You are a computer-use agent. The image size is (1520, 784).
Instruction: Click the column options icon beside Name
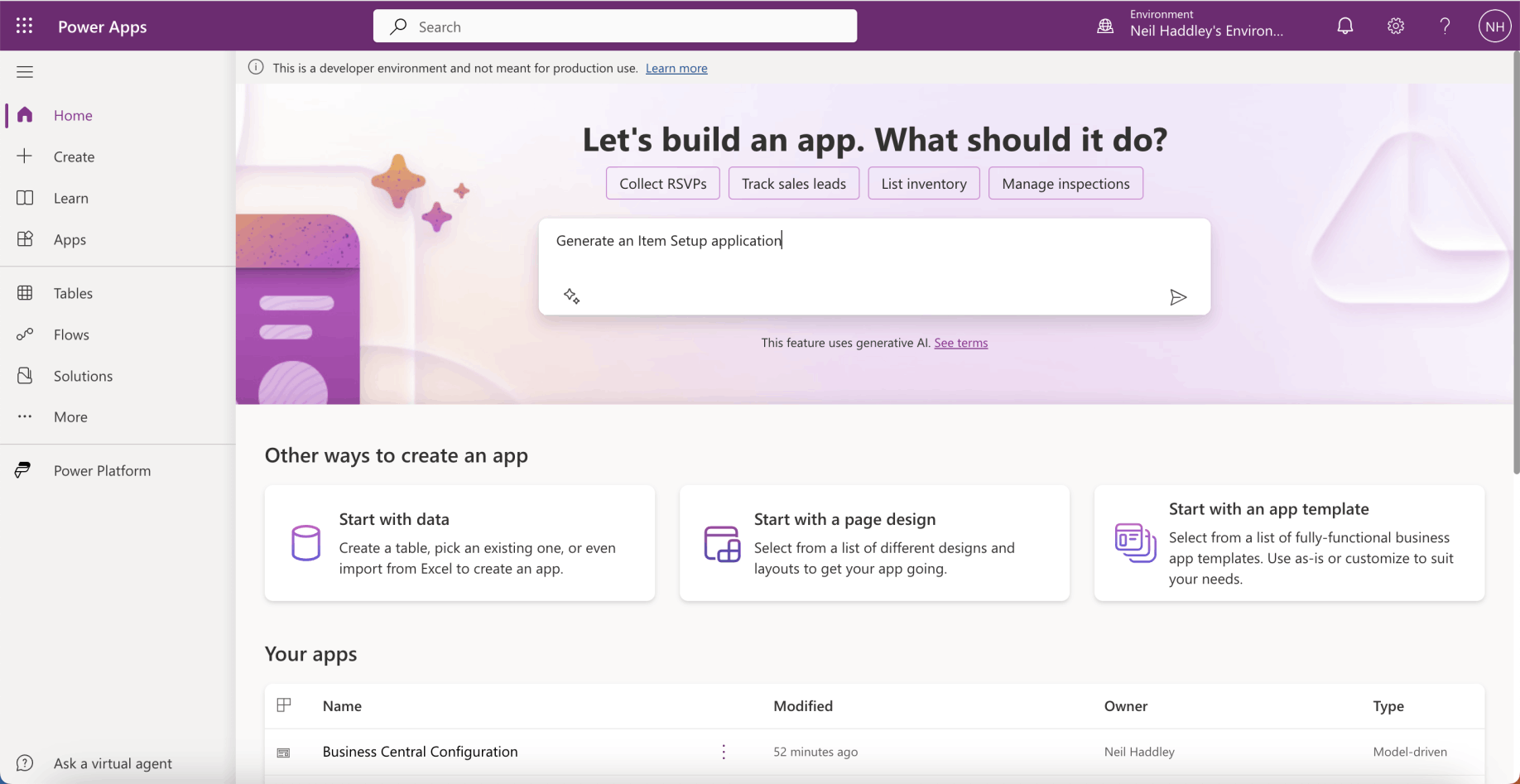[284, 705]
